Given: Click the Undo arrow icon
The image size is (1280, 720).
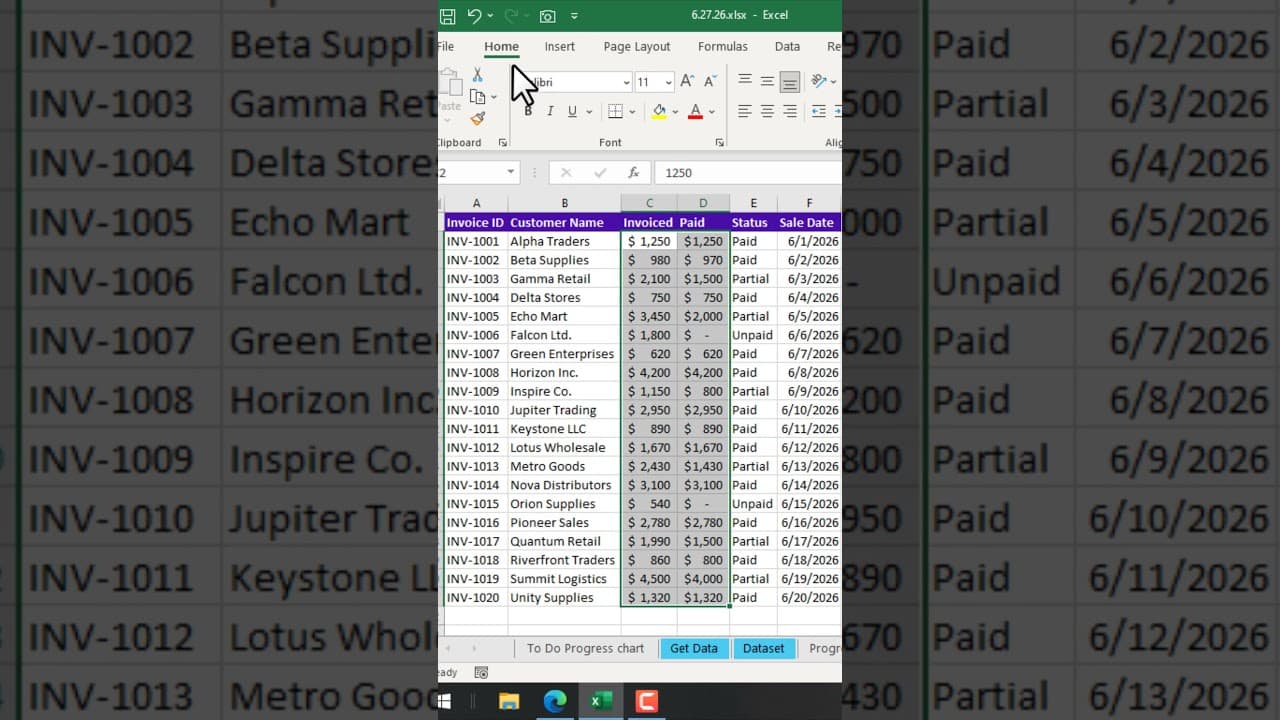Looking at the screenshot, I should point(474,16).
